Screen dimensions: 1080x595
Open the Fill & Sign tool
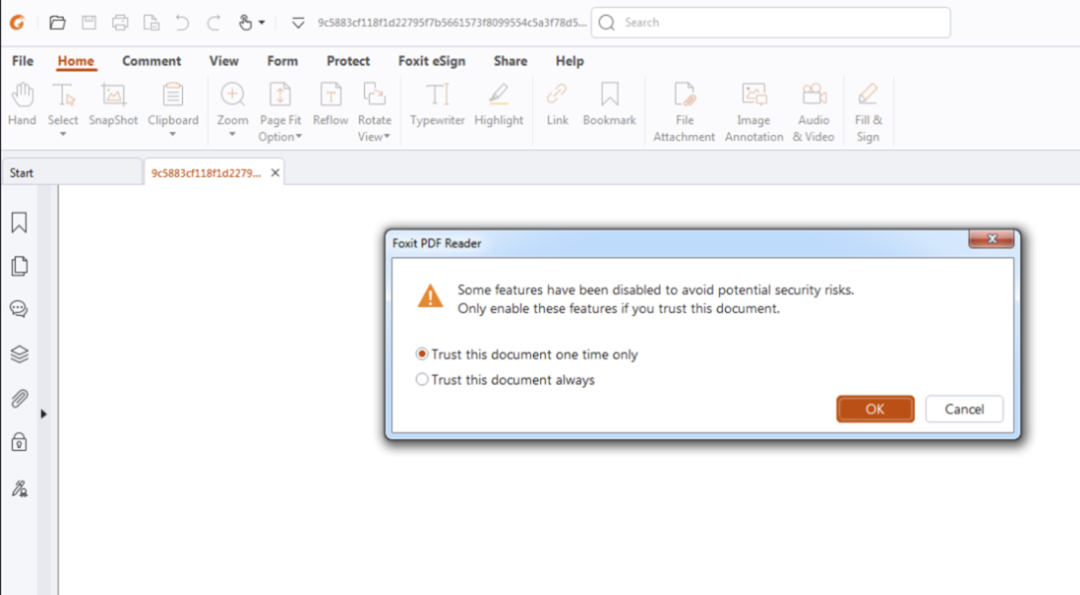pos(868,112)
